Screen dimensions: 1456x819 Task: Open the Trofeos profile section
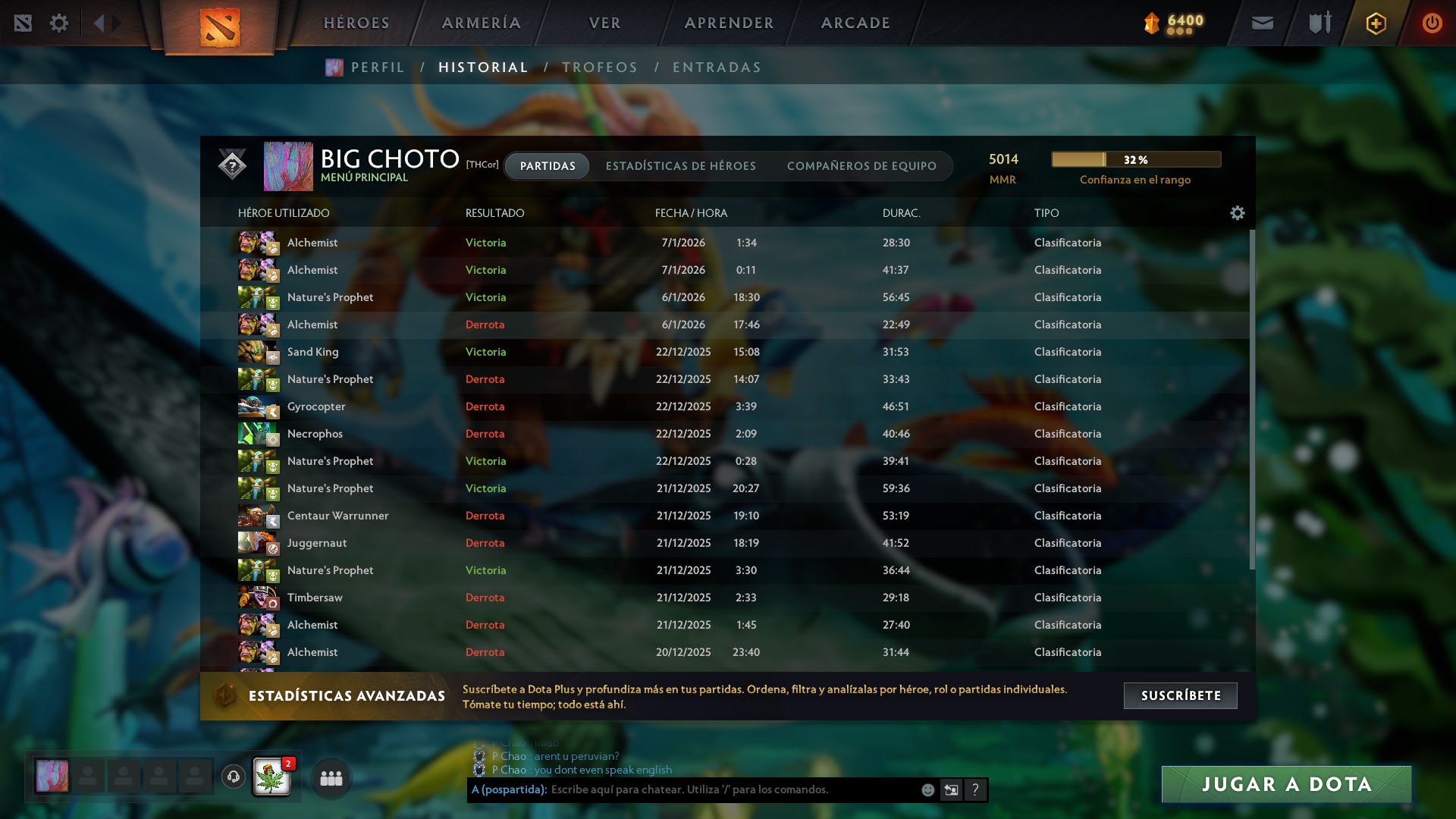600,67
